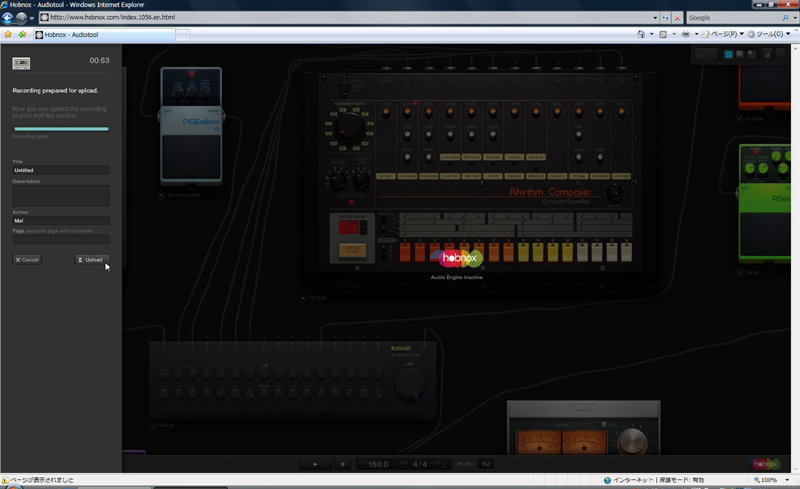Click the 160.0 tempo value

tap(378, 464)
